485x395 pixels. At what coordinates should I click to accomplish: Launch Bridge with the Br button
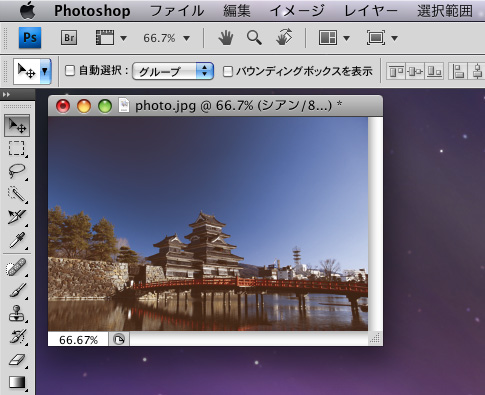point(69,38)
